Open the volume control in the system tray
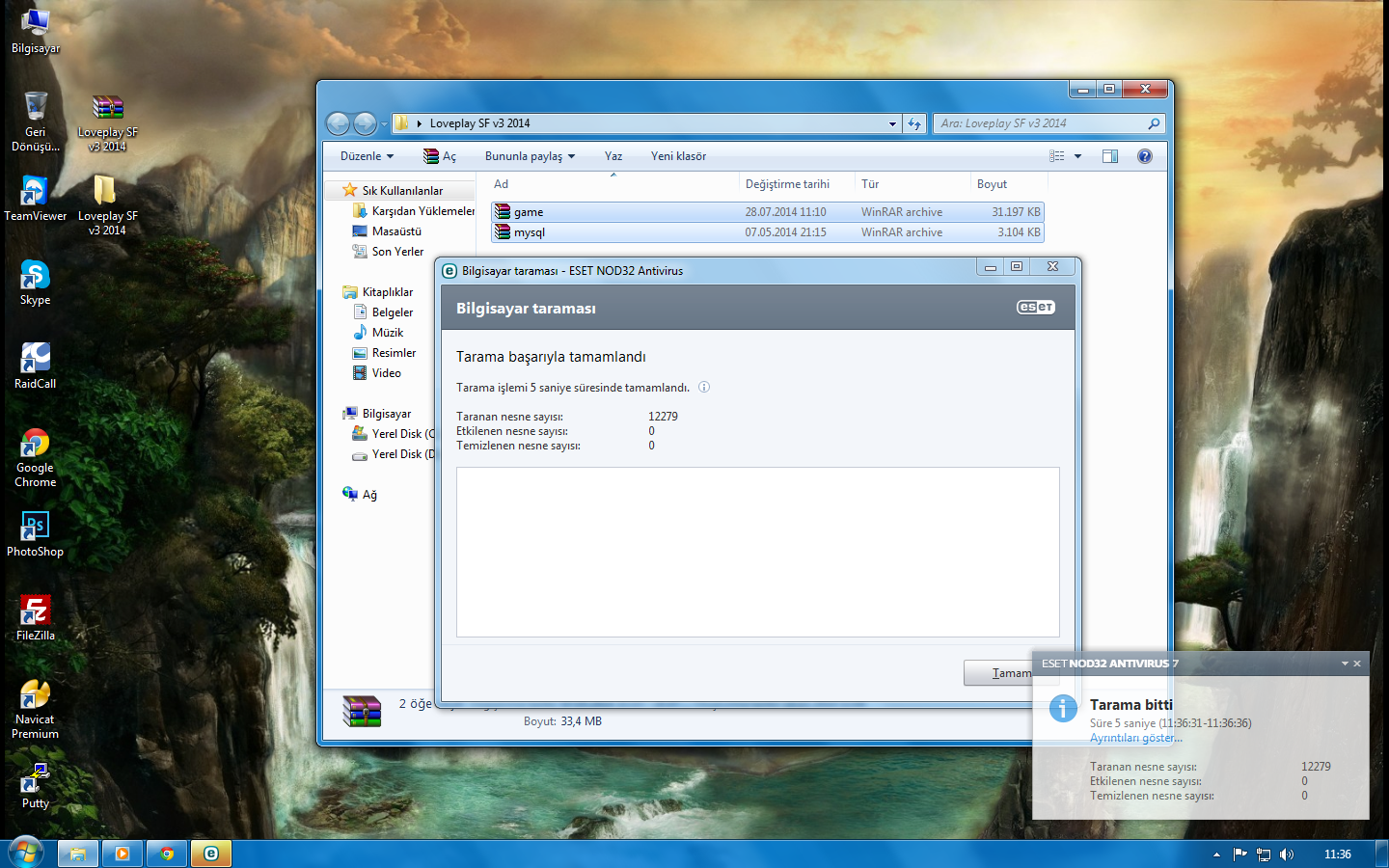1389x868 pixels. click(x=1287, y=854)
